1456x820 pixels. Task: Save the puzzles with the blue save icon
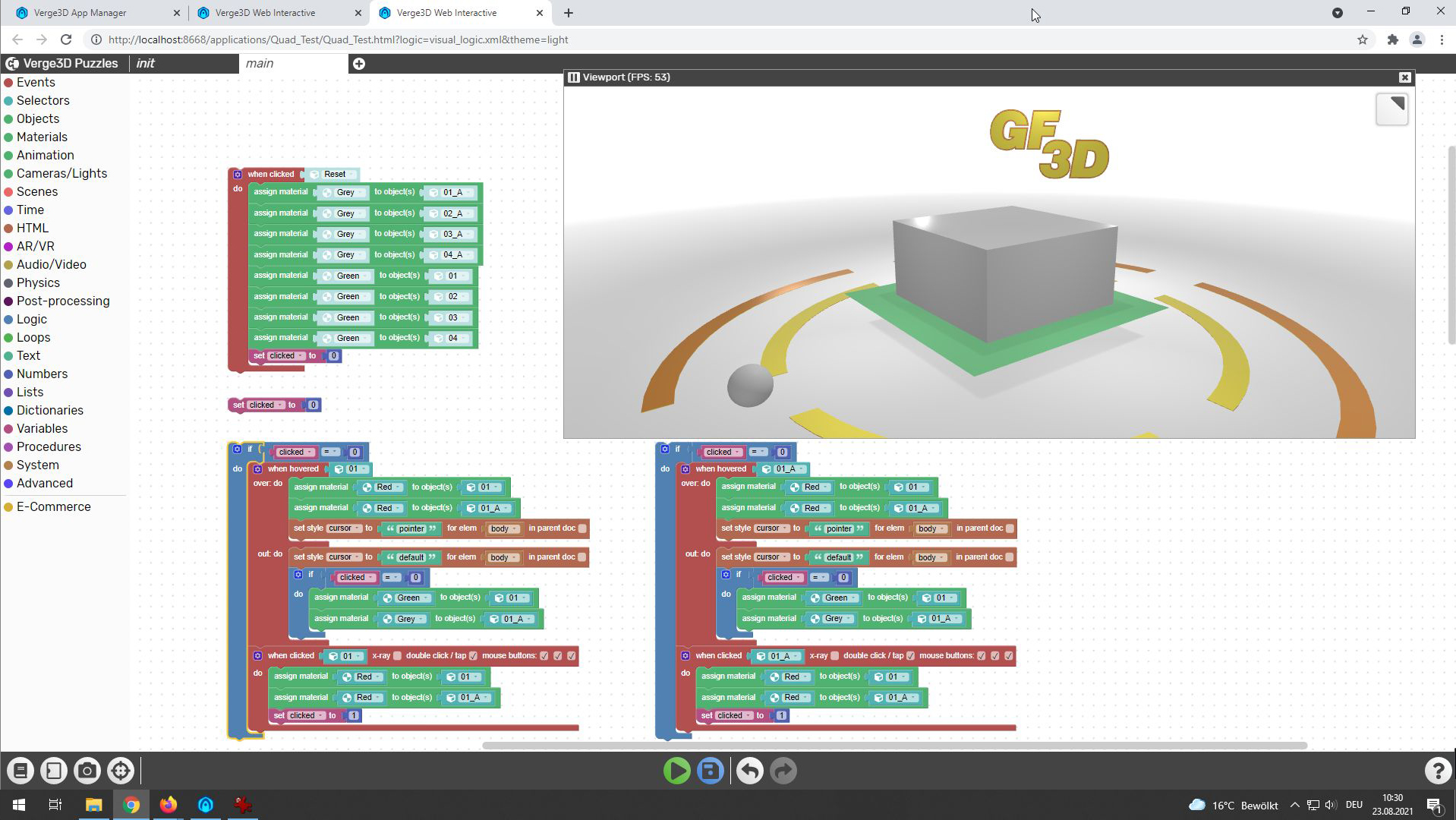tap(709, 770)
